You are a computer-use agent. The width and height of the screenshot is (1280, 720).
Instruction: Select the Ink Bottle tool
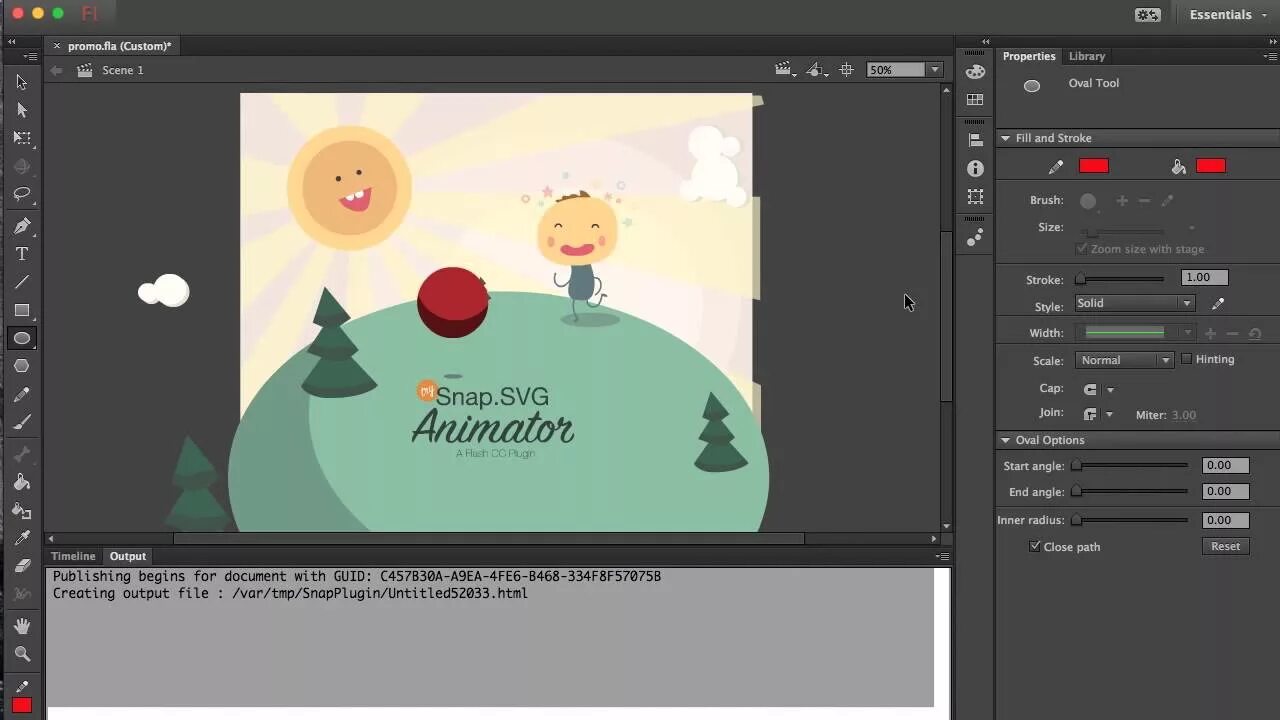(22, 510)
